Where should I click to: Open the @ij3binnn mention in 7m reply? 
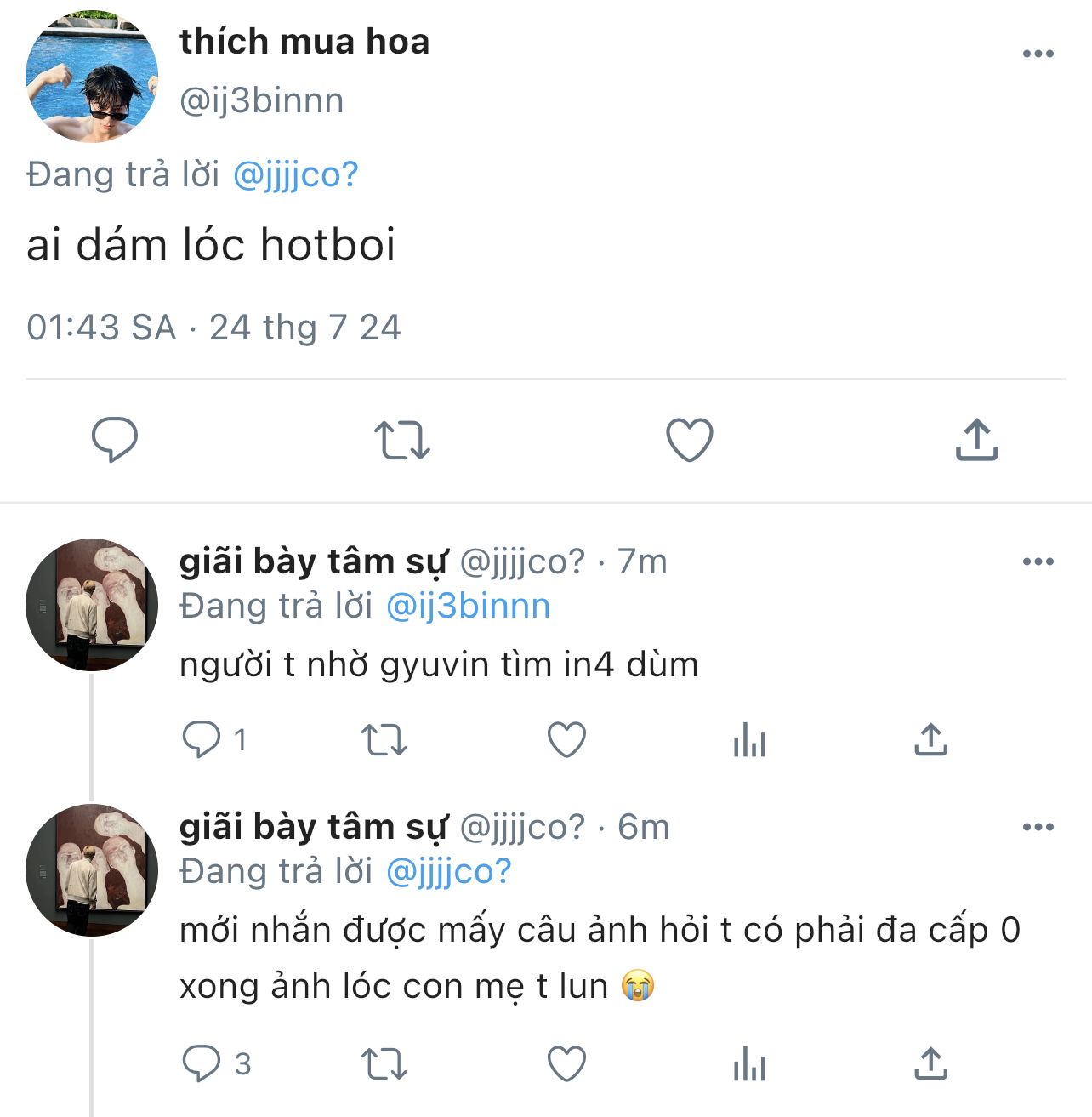point(468,607)
